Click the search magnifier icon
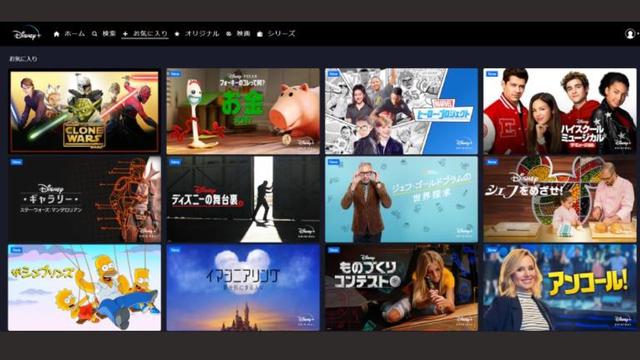Viewport: 640px width, 360px height. coord(95,34)
